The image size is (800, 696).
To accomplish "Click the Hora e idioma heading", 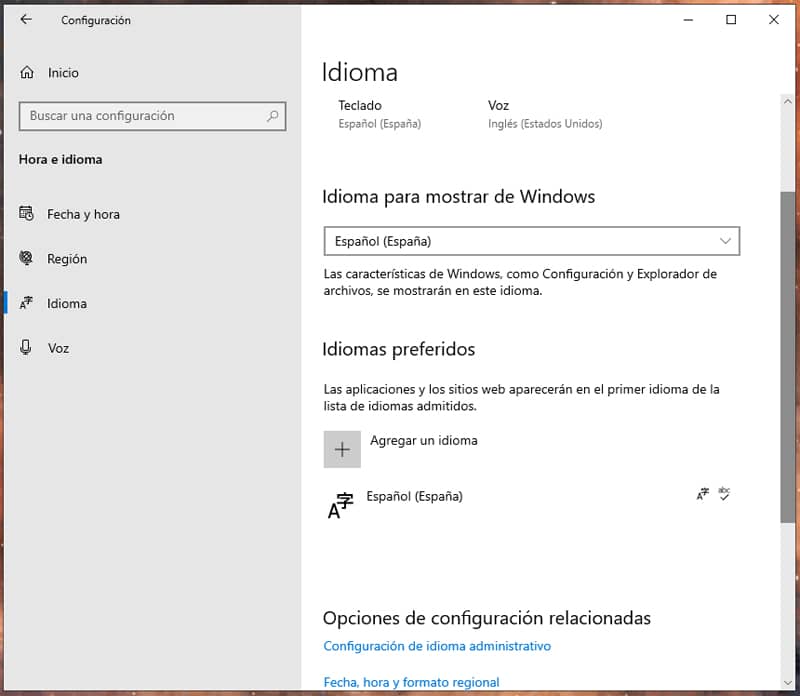I will pos(60,160).
